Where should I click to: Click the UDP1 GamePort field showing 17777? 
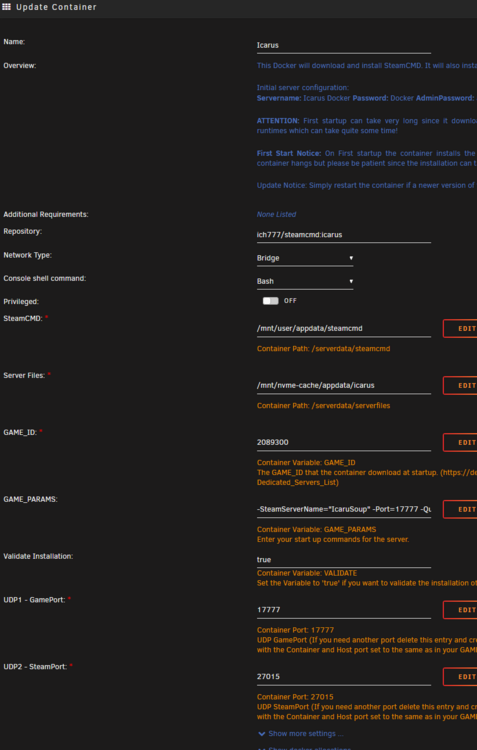344,610
